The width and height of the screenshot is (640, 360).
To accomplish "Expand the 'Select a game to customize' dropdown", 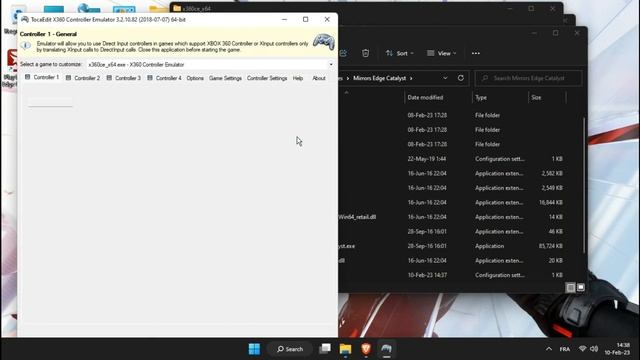I will click(331, 64).
